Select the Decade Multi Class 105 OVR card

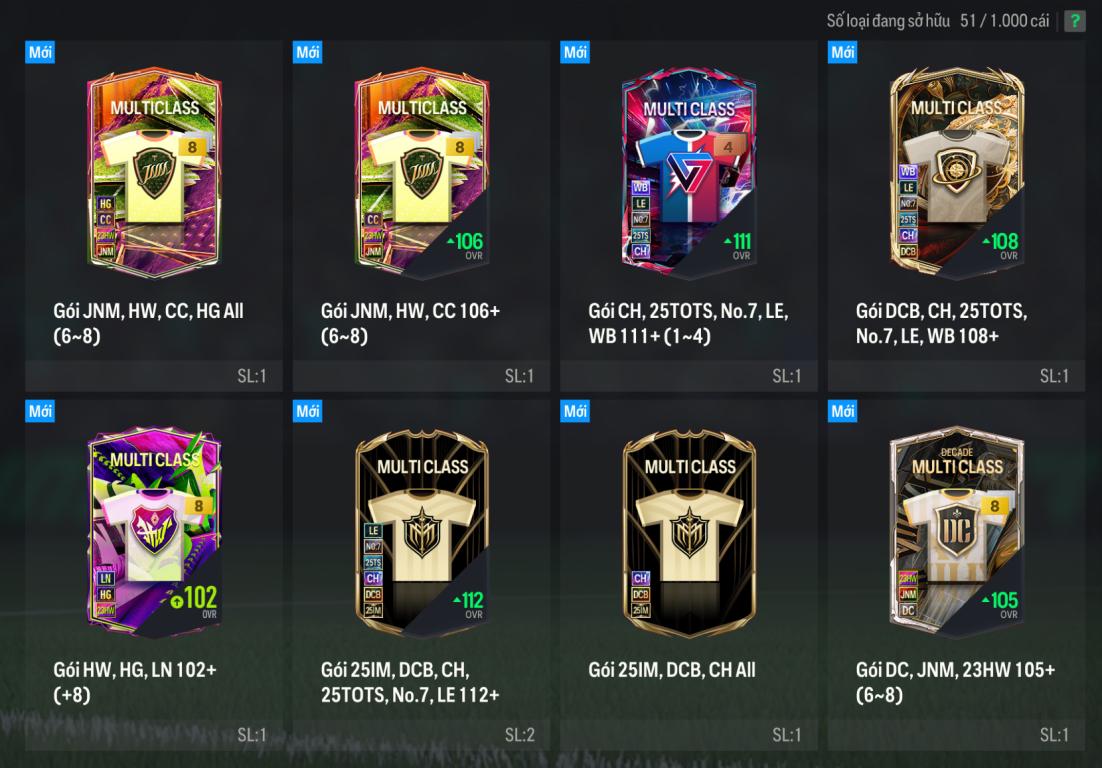pos(956,532)
